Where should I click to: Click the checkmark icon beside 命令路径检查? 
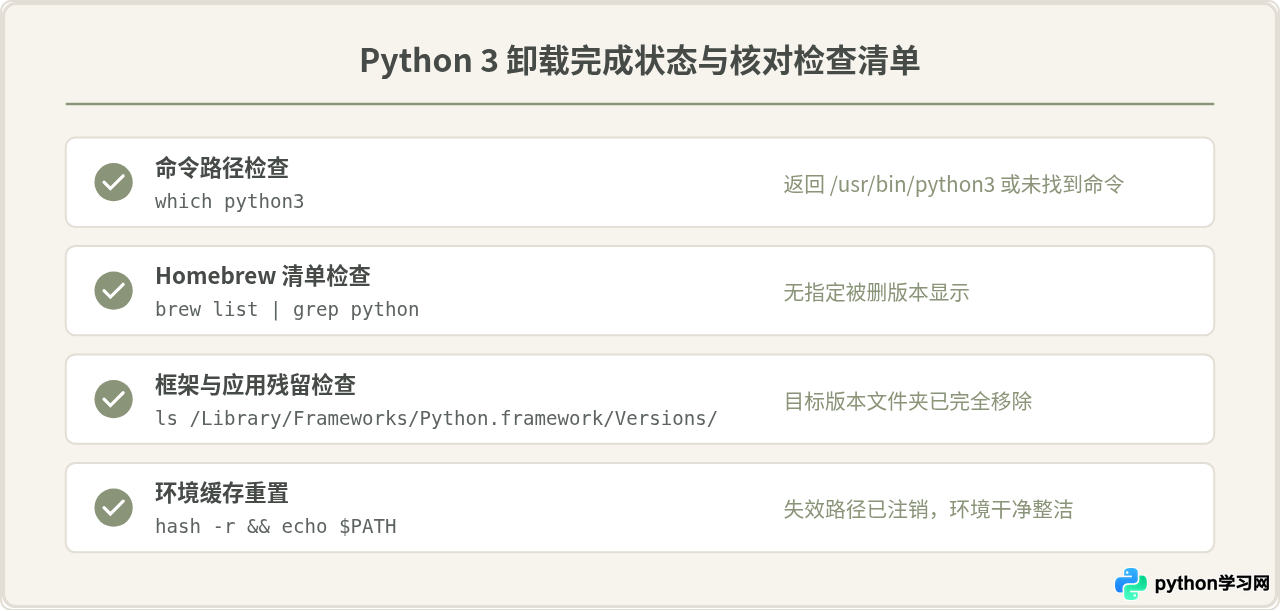click(x=114, y=182)
